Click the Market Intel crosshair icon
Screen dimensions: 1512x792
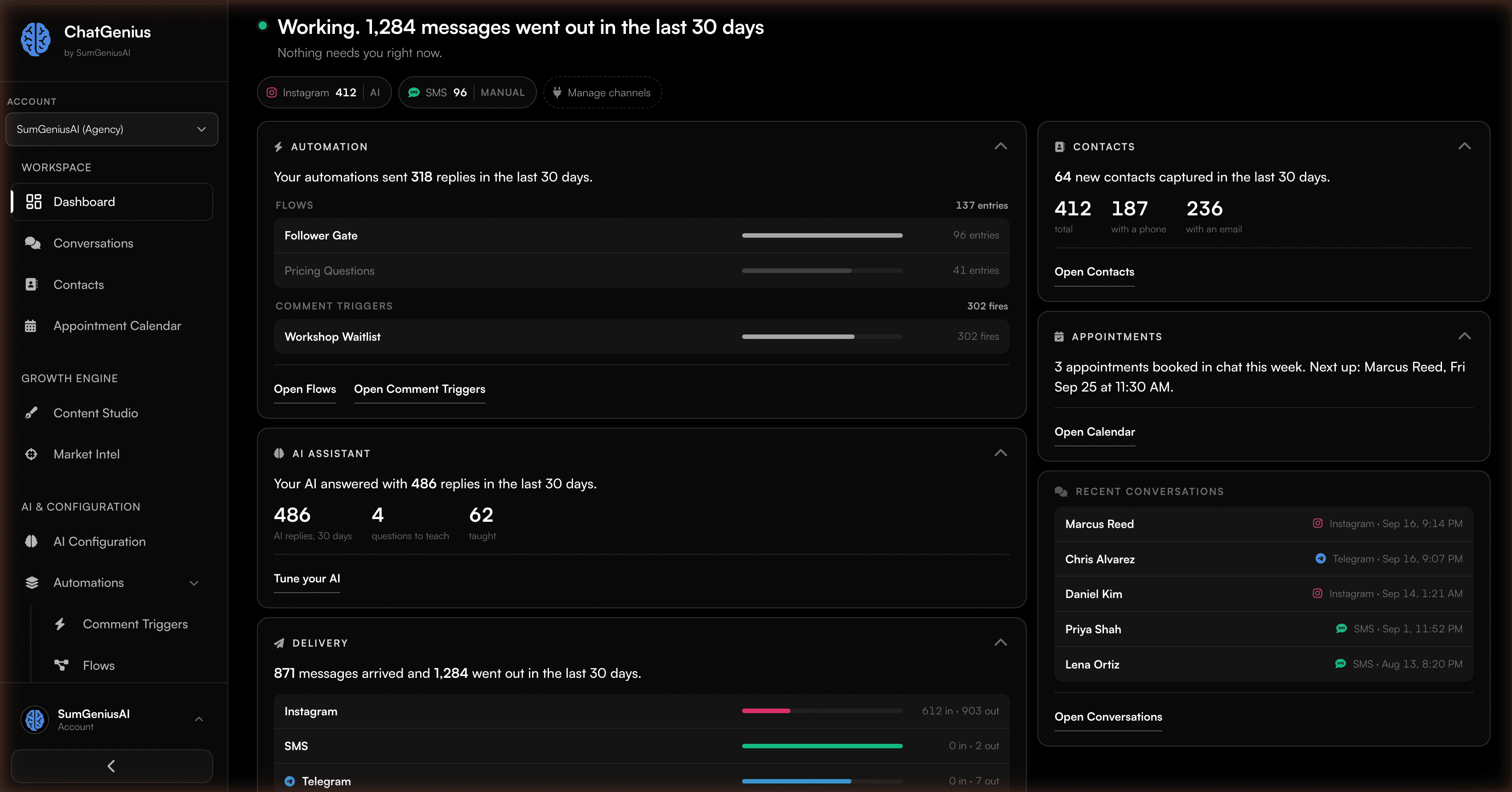pyautogui.click(x=31, y=454)
